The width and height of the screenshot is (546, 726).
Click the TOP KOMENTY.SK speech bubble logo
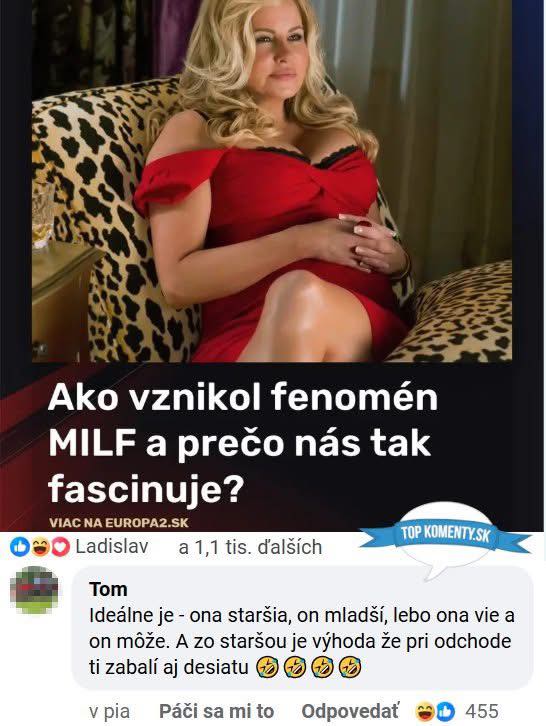pos(445,538)
